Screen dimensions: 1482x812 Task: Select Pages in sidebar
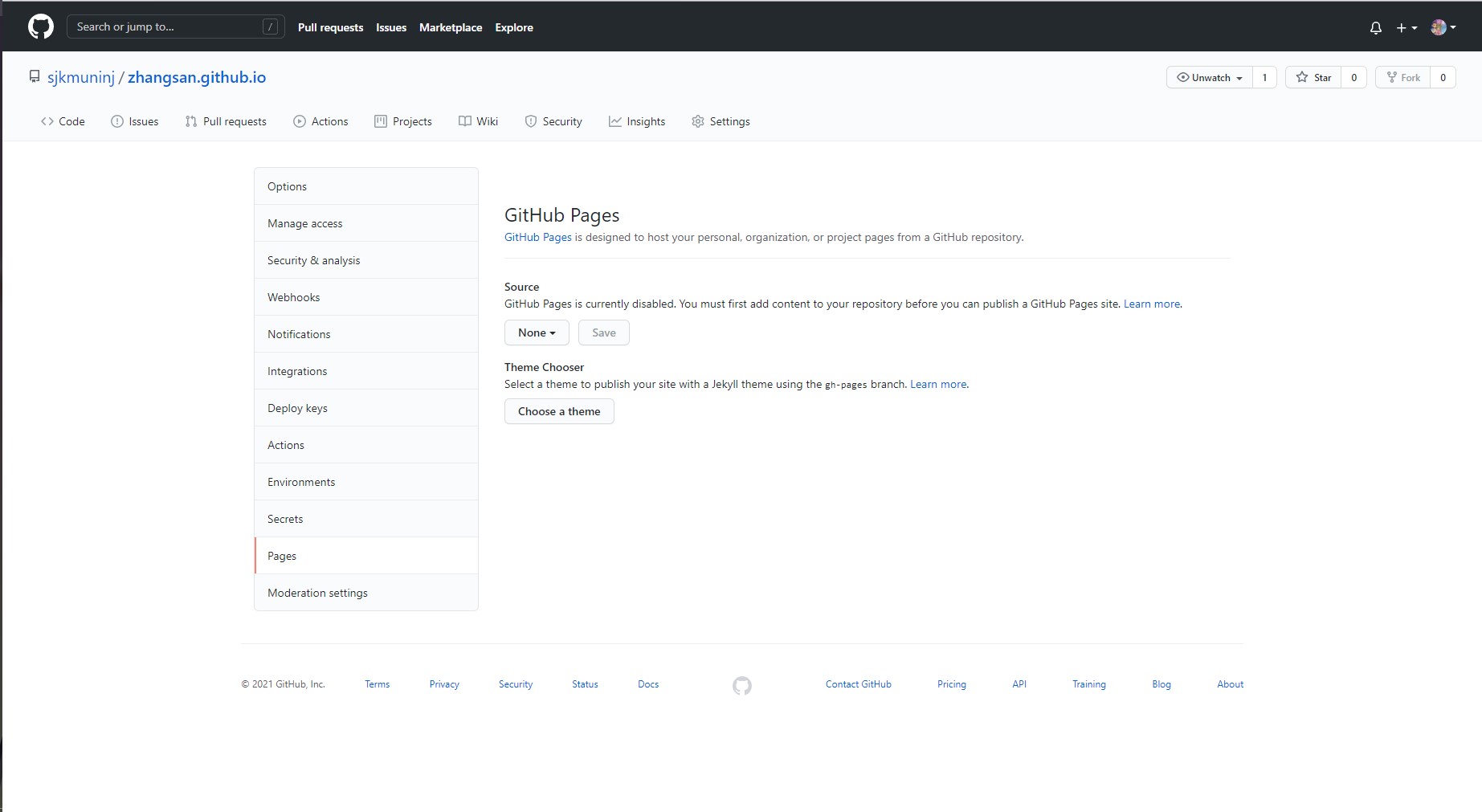(366, 556)
